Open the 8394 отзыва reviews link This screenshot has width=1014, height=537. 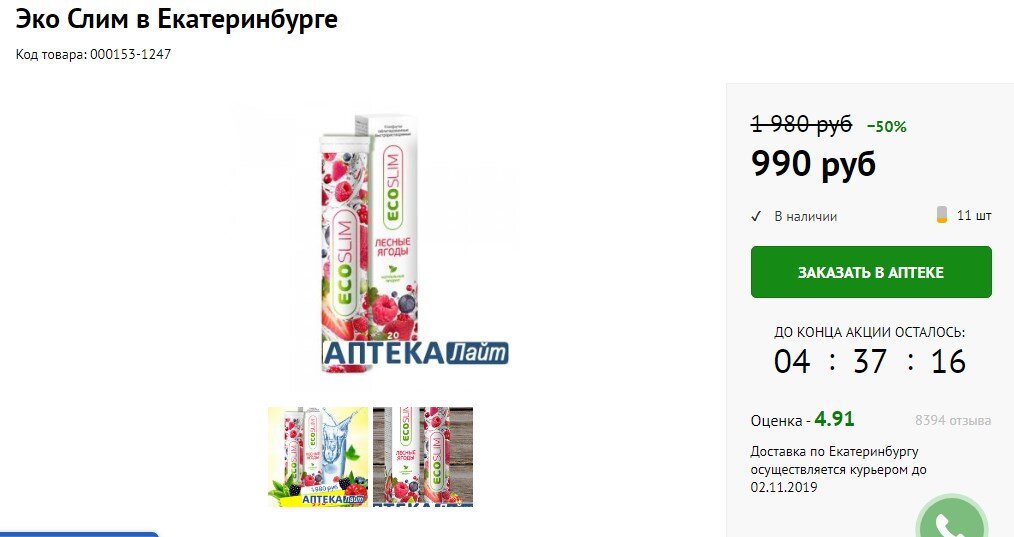[x=953, y=421]
